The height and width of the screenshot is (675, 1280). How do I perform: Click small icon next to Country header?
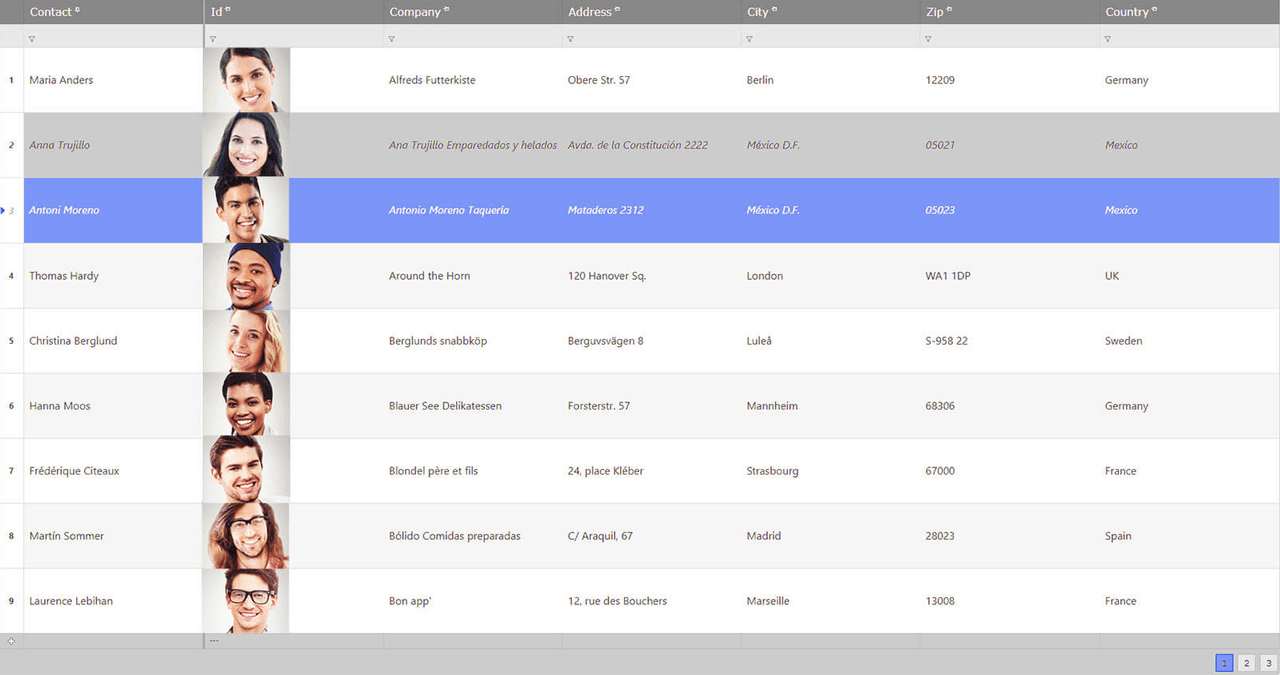click(1154, 9)
